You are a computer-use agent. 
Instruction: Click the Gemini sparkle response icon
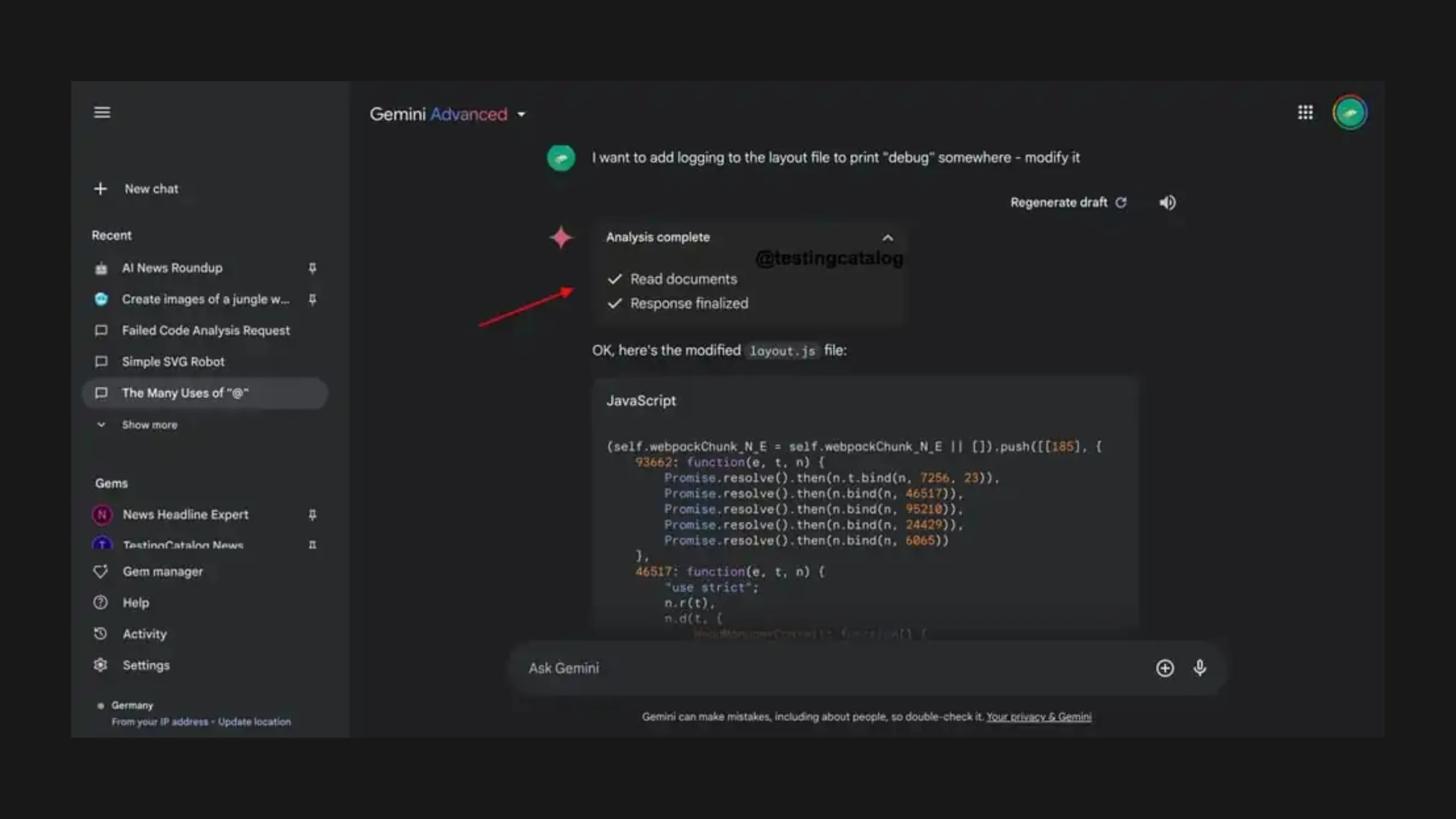tap(561, 238)
